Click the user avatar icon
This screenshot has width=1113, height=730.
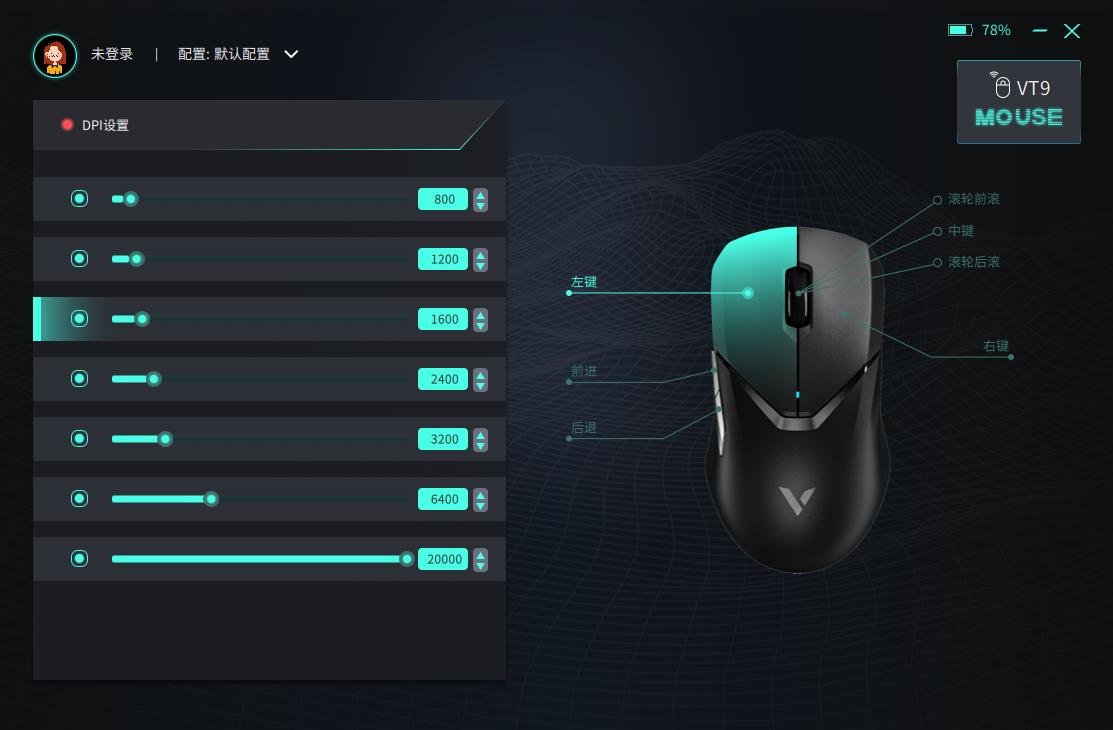55,55
